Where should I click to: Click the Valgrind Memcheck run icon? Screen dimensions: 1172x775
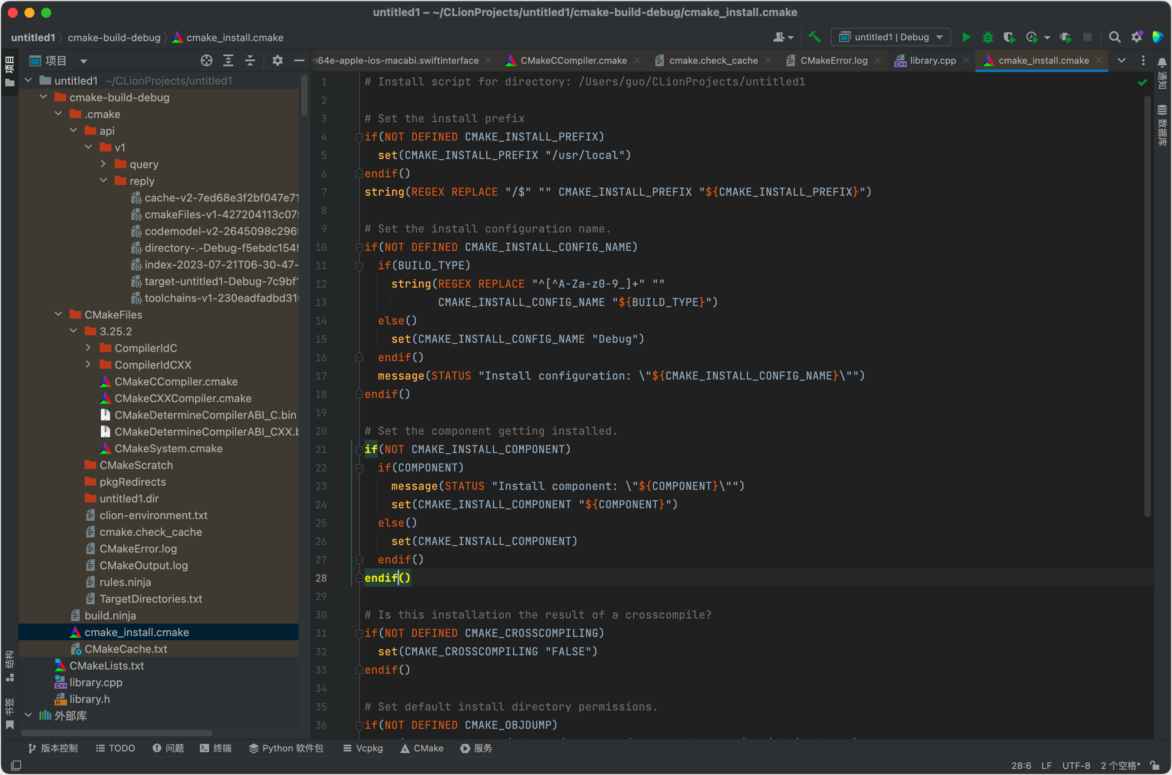click(1065, 37)
